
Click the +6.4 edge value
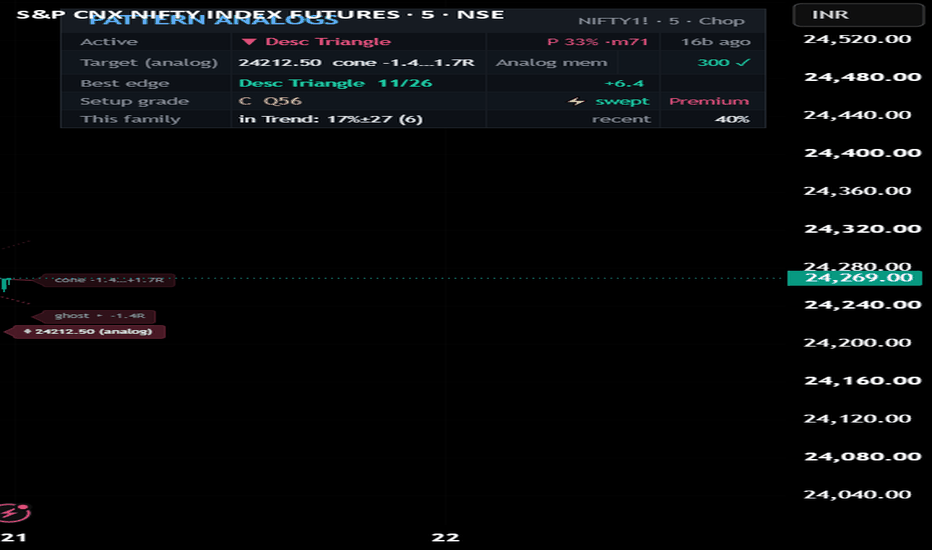(x=624, y=83)
